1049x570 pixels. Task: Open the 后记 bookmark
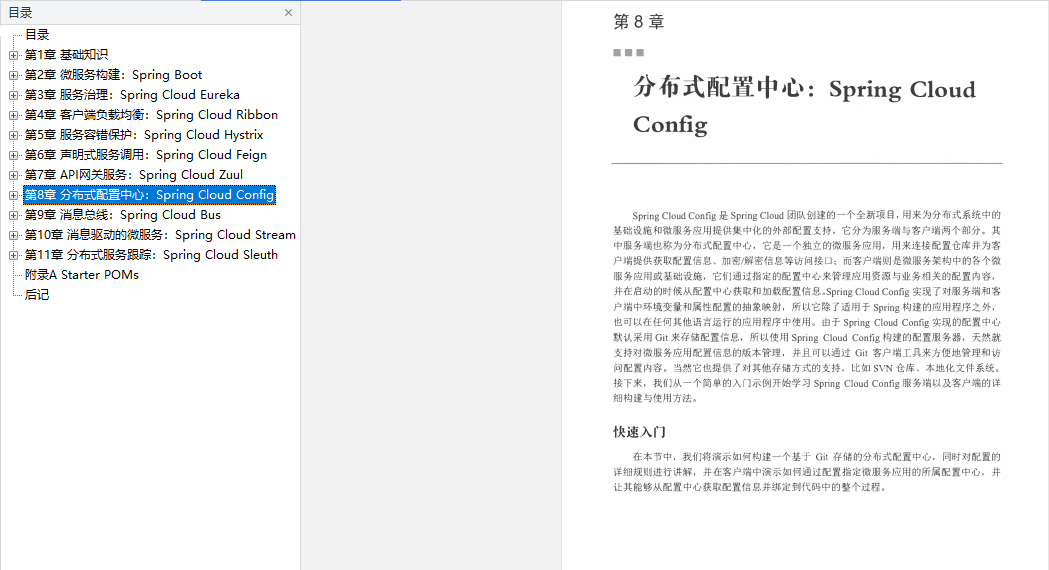click(37, 295)
